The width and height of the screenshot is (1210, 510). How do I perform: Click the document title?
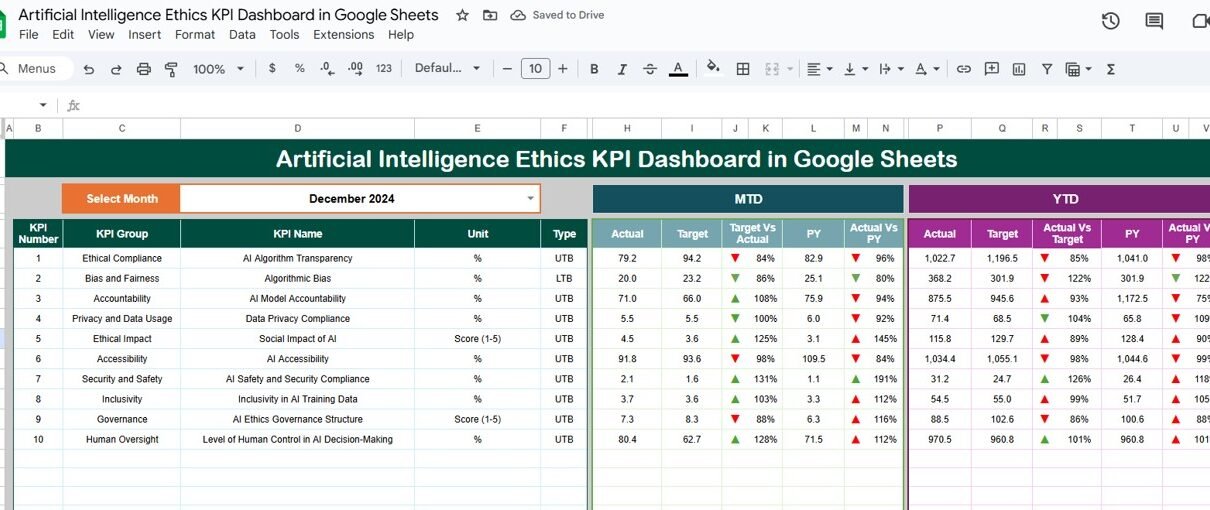coord(228,15)
